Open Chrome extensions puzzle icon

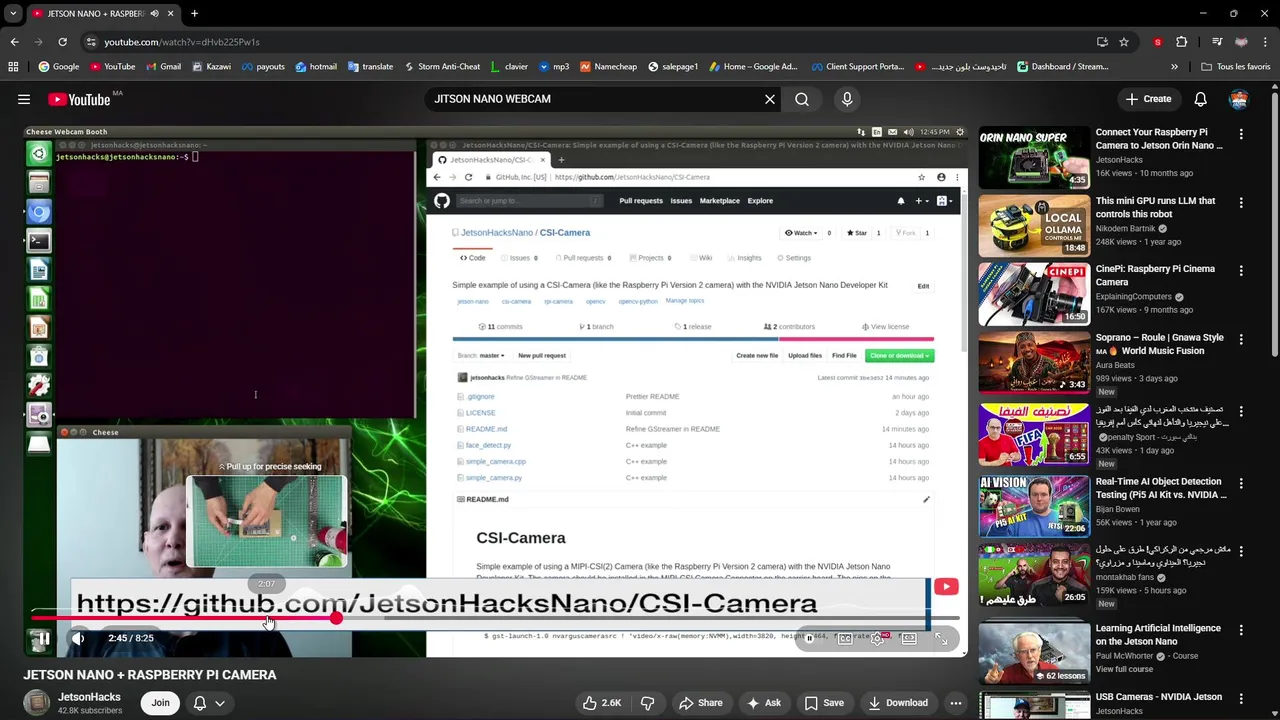(1181, 42)
